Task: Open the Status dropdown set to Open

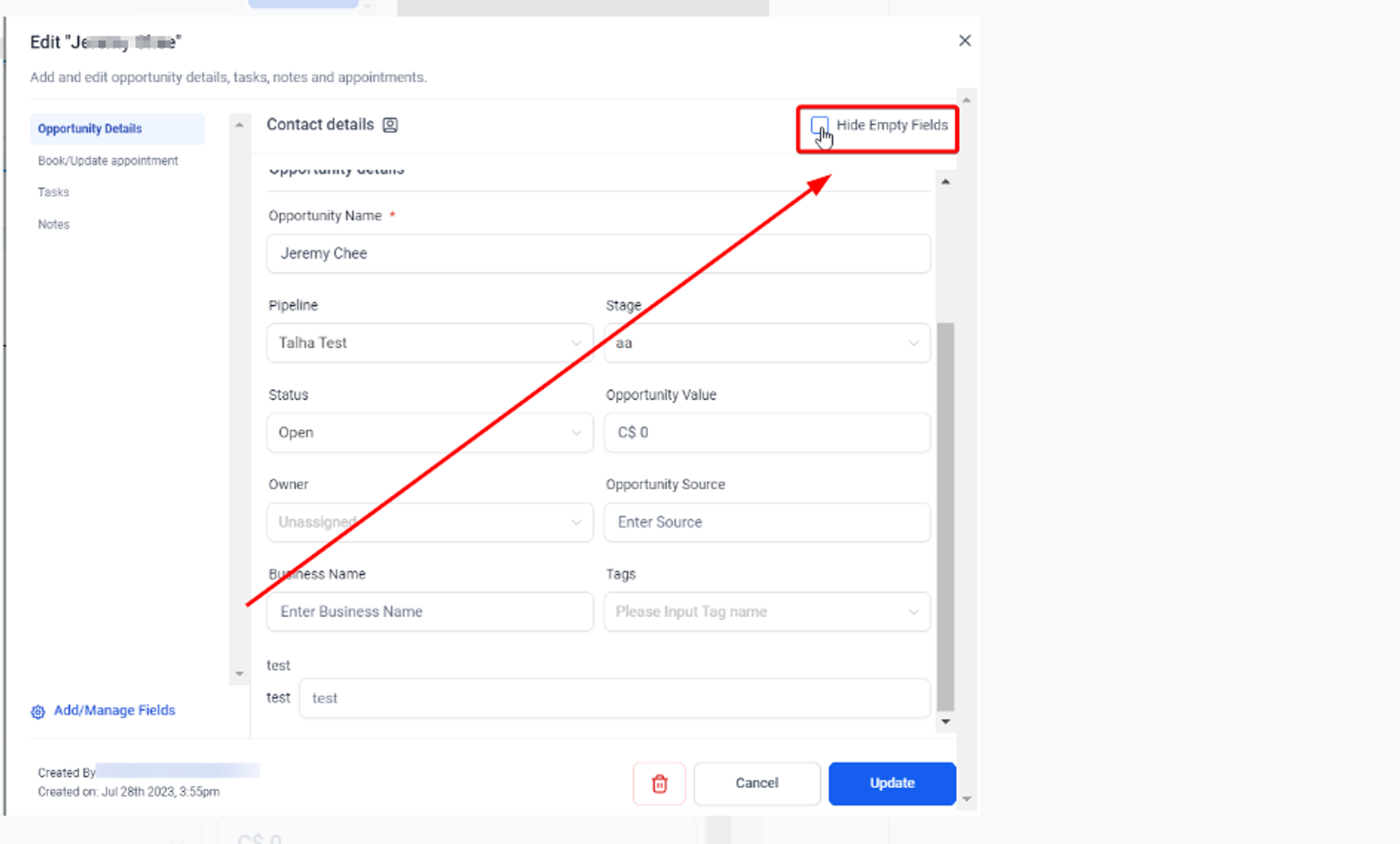Action: coord(430,432)
